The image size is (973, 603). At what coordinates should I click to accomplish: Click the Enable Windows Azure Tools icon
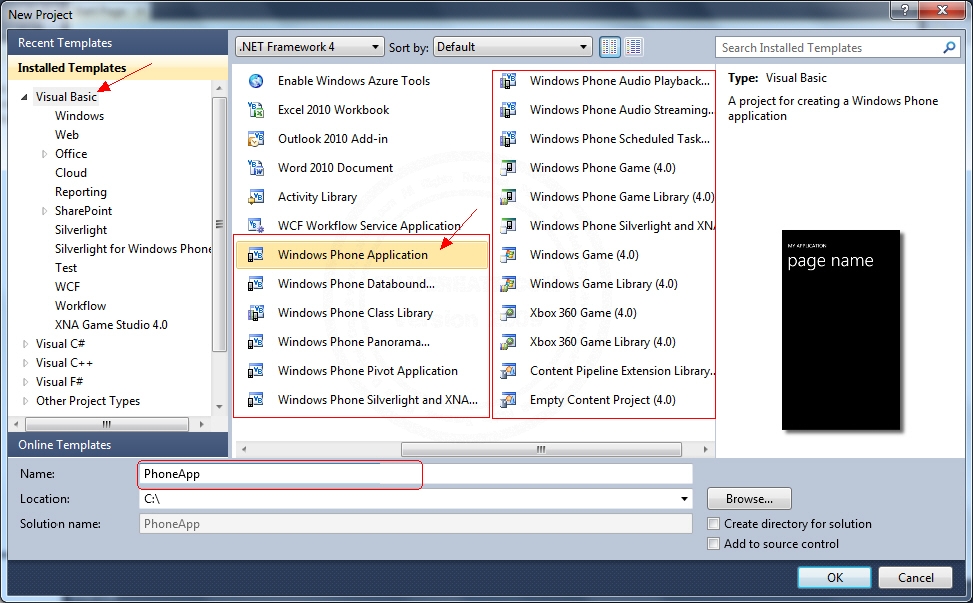pyautogui.click(x=256, y=81)
